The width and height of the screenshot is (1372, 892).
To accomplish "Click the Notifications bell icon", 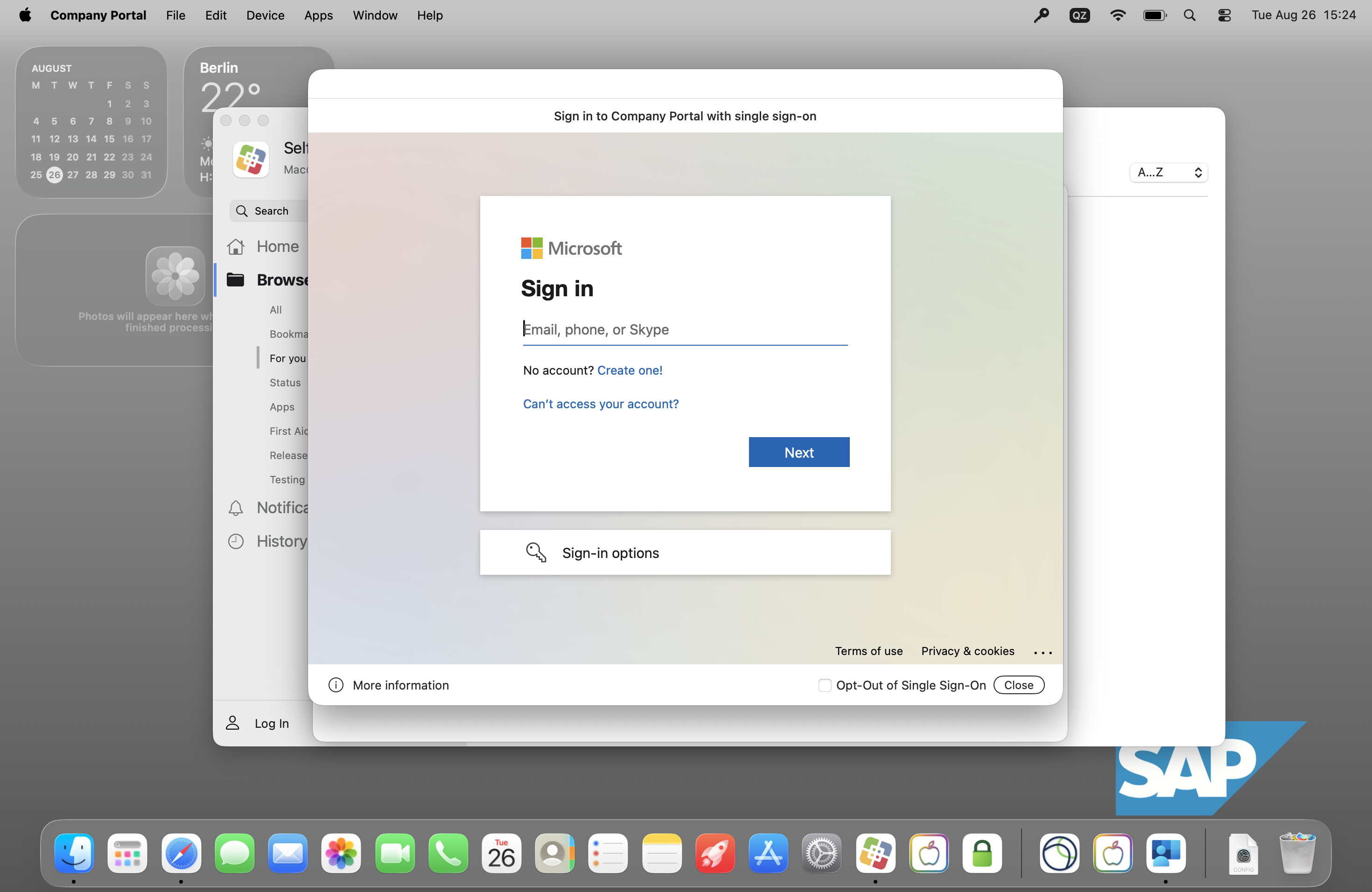I will [x=236, y=508].
